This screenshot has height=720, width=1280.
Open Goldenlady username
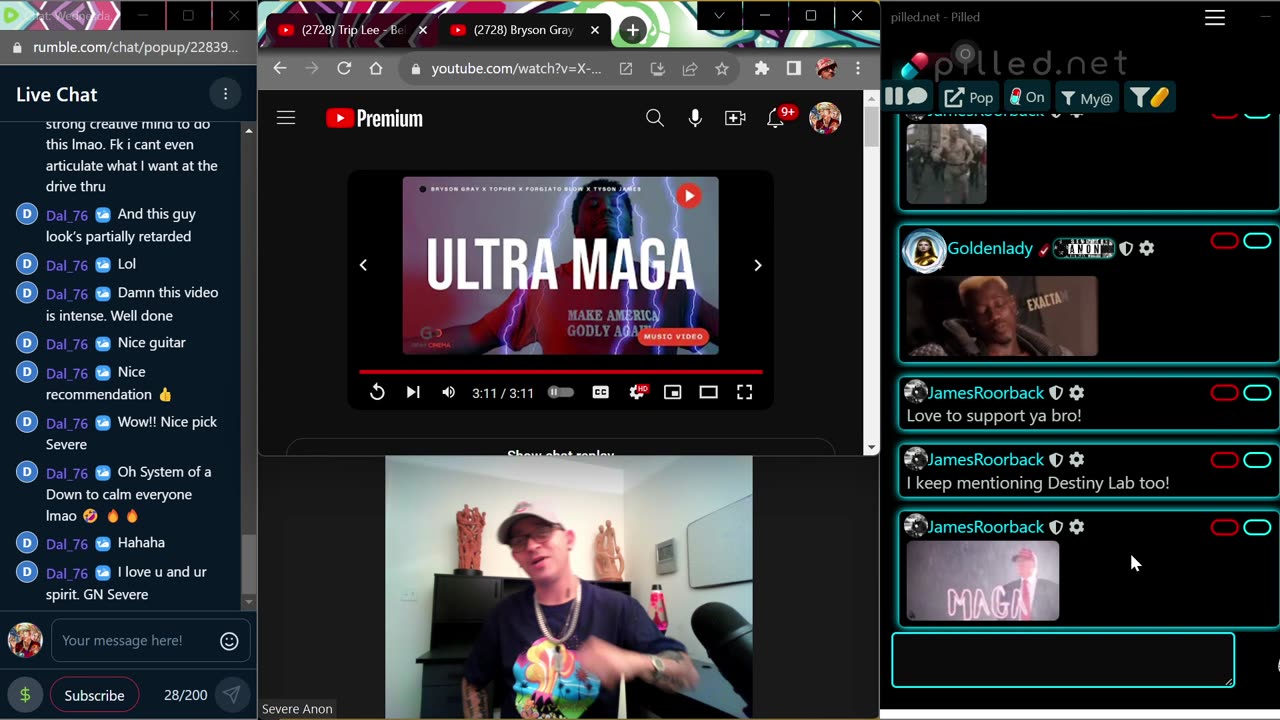(990, 248)
